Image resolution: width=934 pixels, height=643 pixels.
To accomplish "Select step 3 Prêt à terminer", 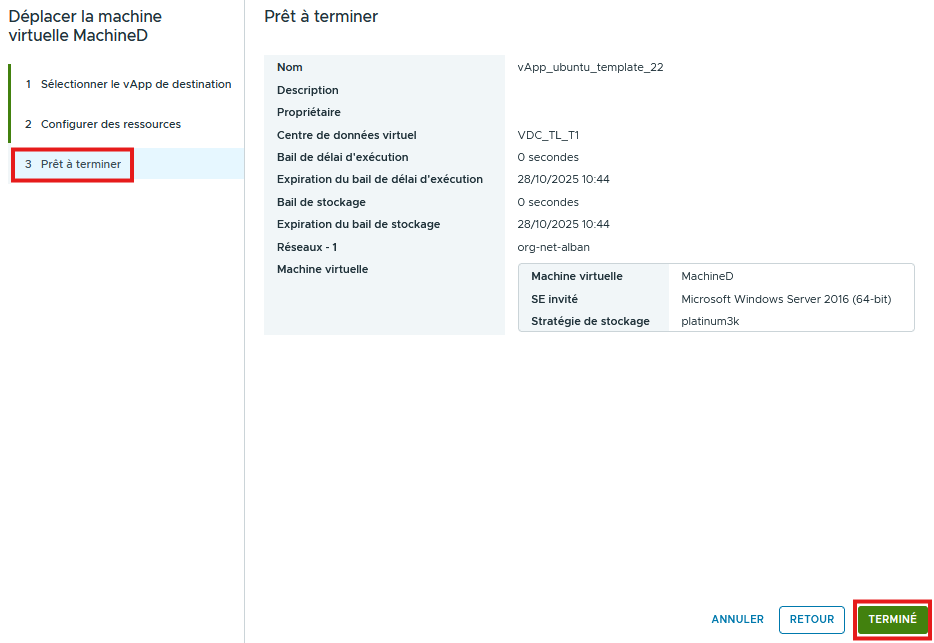I will pos(80,164).
